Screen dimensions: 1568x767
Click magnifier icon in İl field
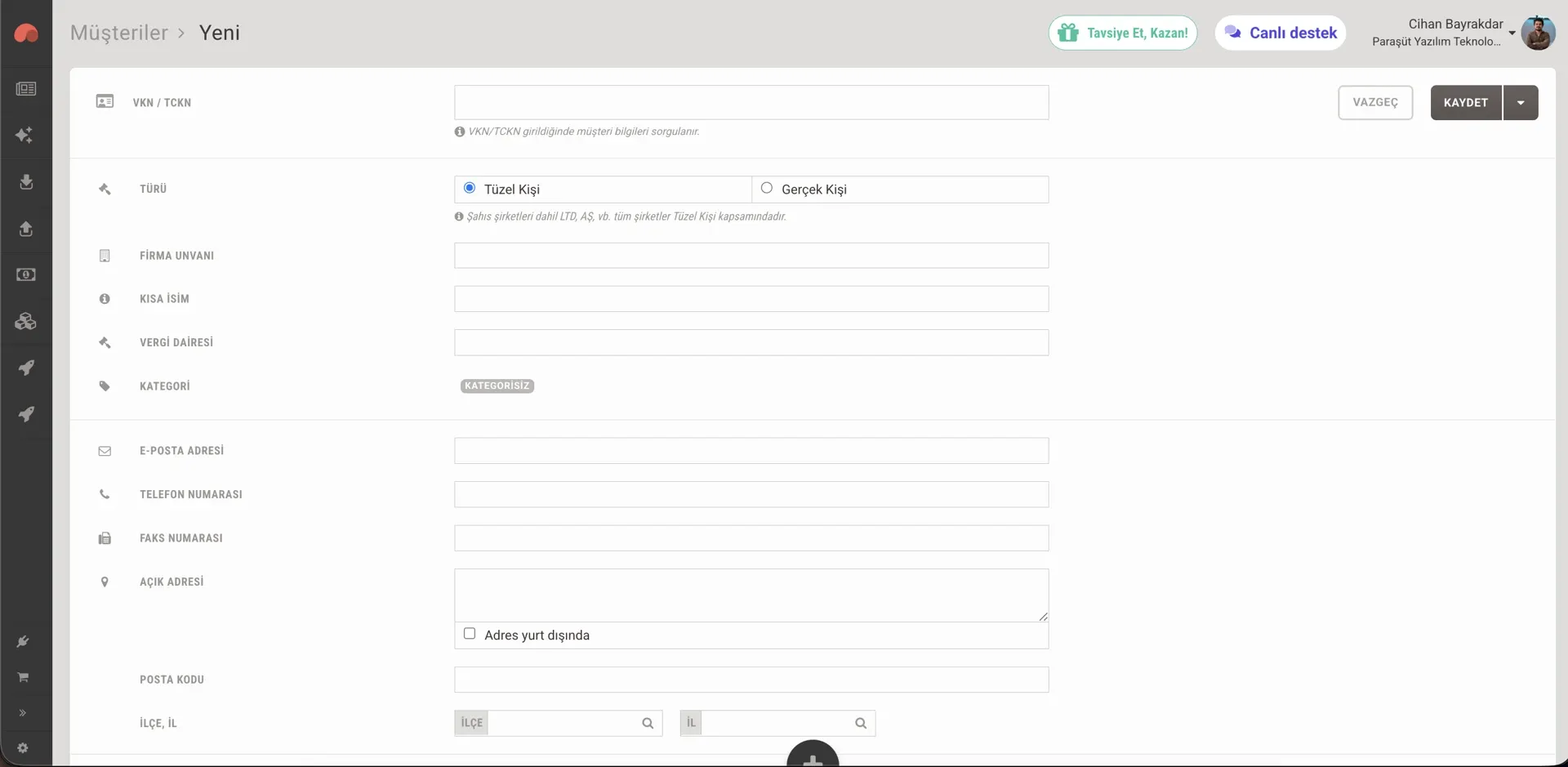861,723
